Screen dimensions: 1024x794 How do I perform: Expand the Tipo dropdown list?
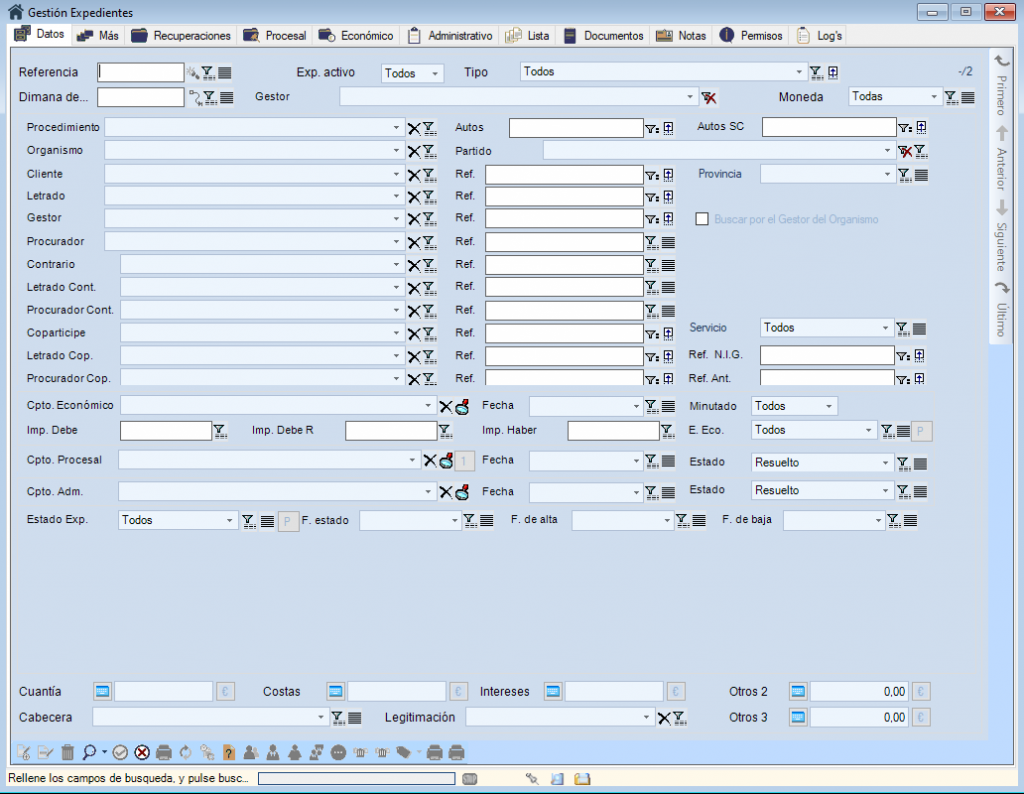click(x=799, y=72)
